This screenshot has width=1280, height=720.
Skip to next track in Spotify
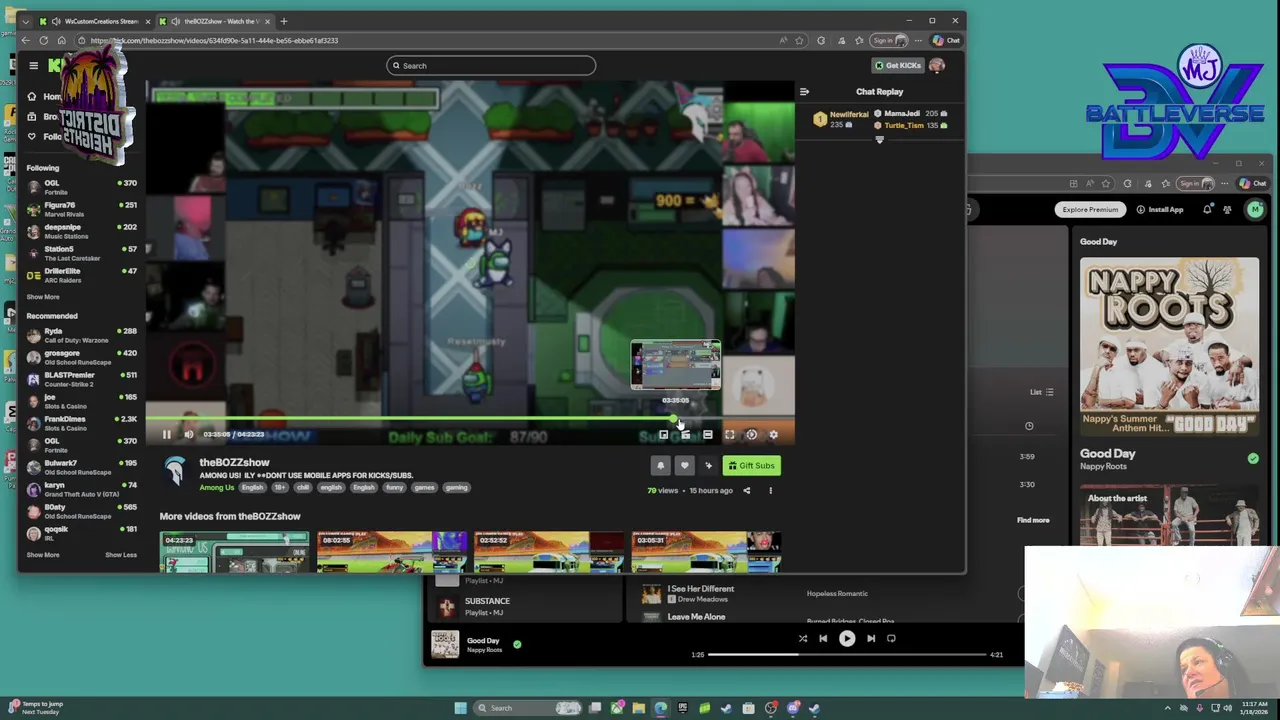point(871,638)
